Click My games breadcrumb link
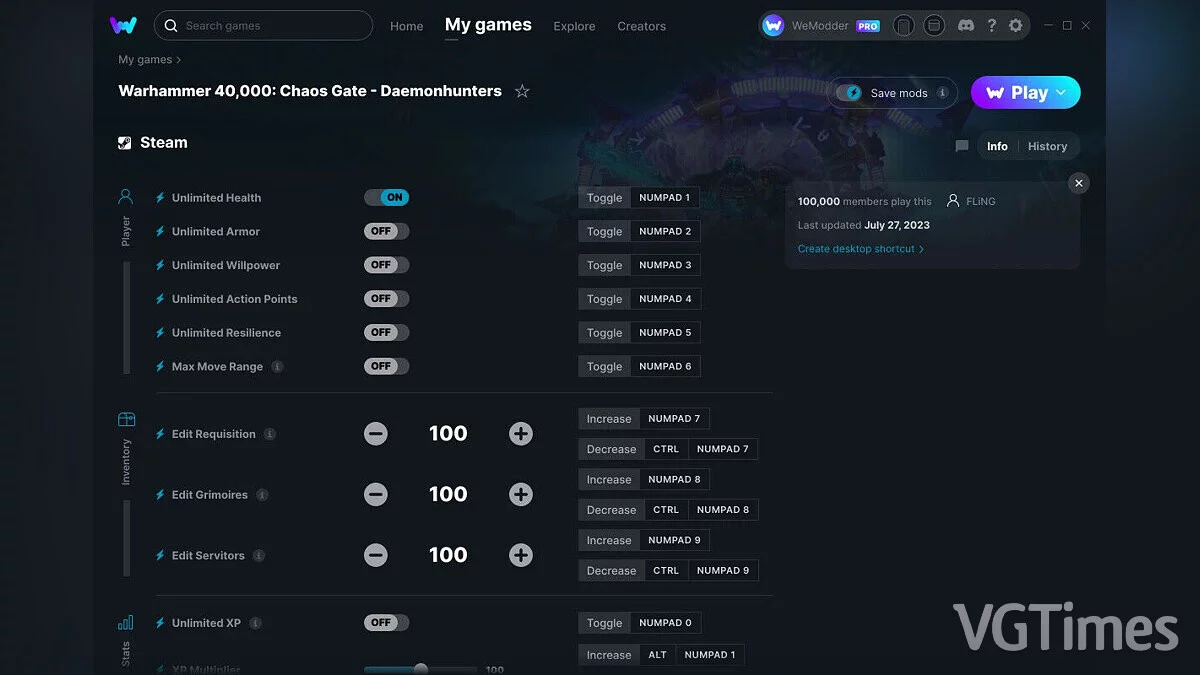1200x675 pixels. [x=145, y=60]
